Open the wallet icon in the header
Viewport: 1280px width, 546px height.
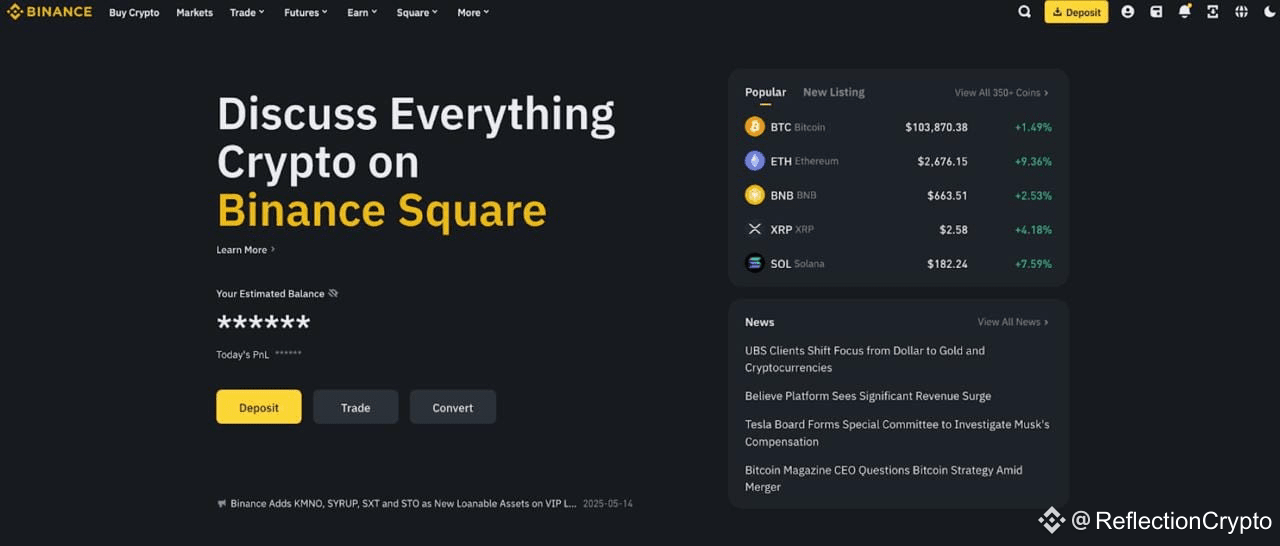(1156, 12)
